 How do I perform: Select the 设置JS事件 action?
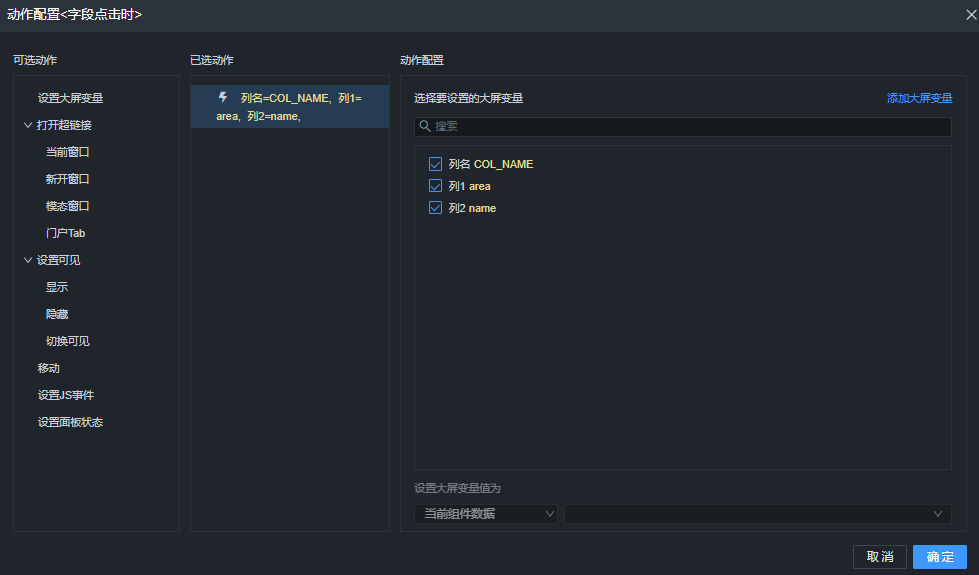(66, 395)
